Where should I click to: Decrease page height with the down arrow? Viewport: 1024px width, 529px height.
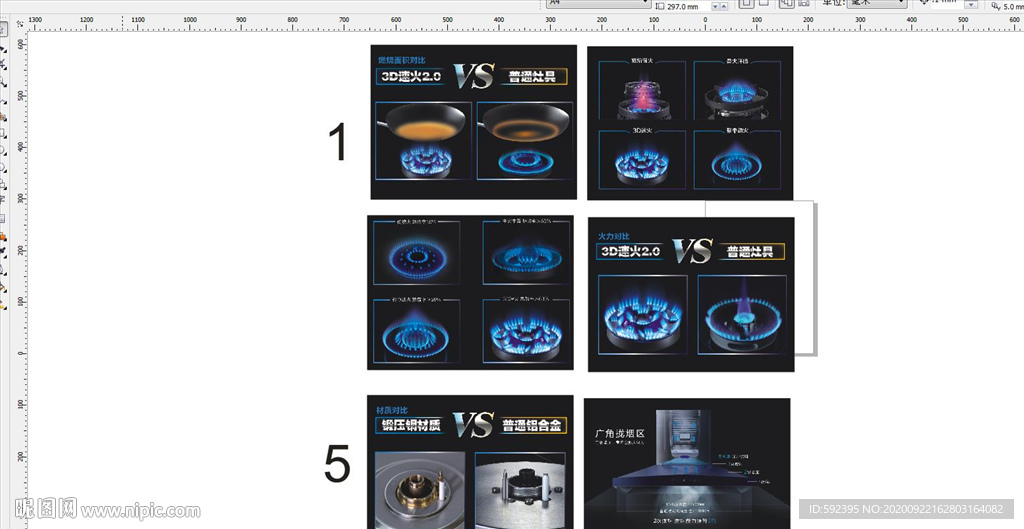(714, 7)
